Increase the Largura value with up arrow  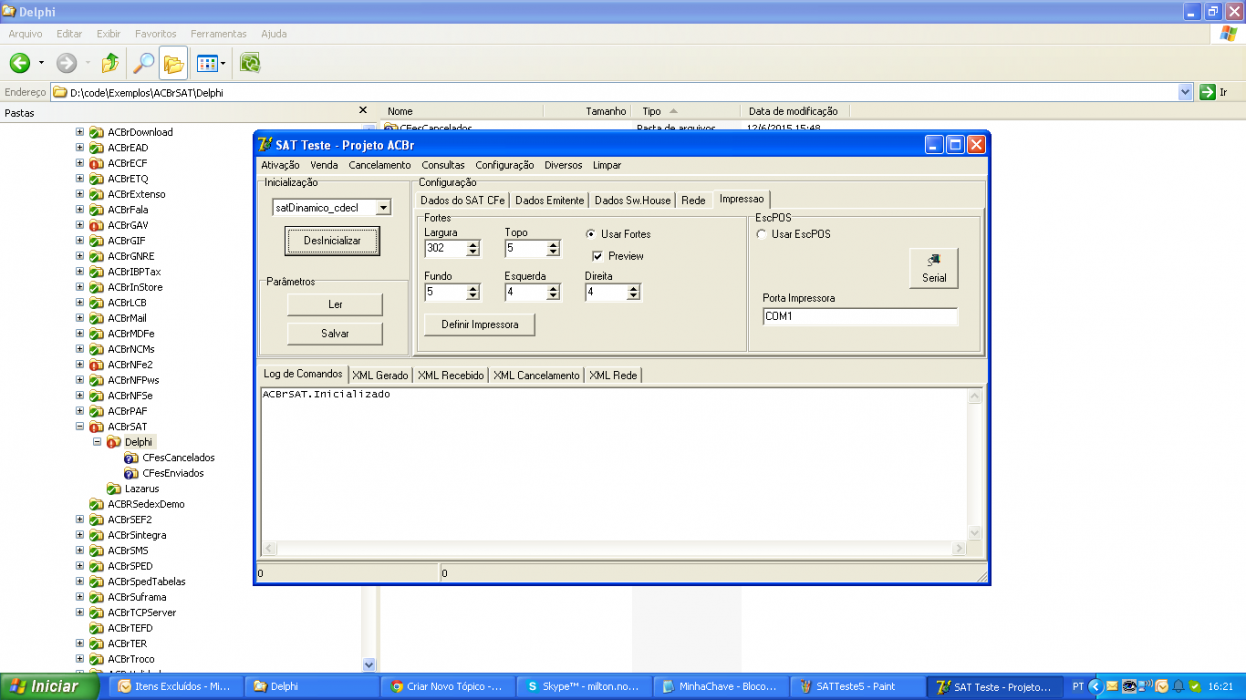[x=473, y=244]
